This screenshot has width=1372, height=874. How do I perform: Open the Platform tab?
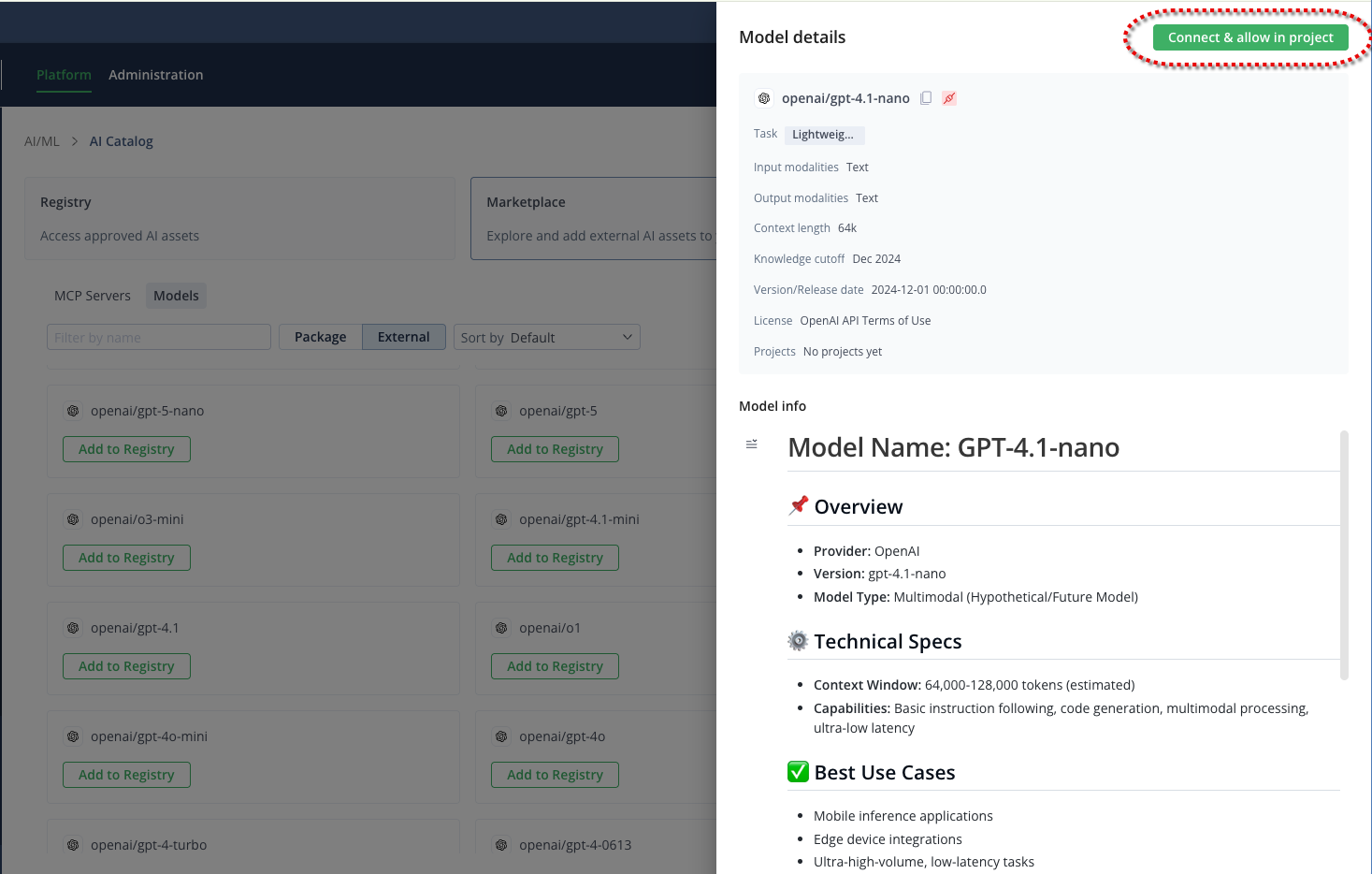(64, 75)
